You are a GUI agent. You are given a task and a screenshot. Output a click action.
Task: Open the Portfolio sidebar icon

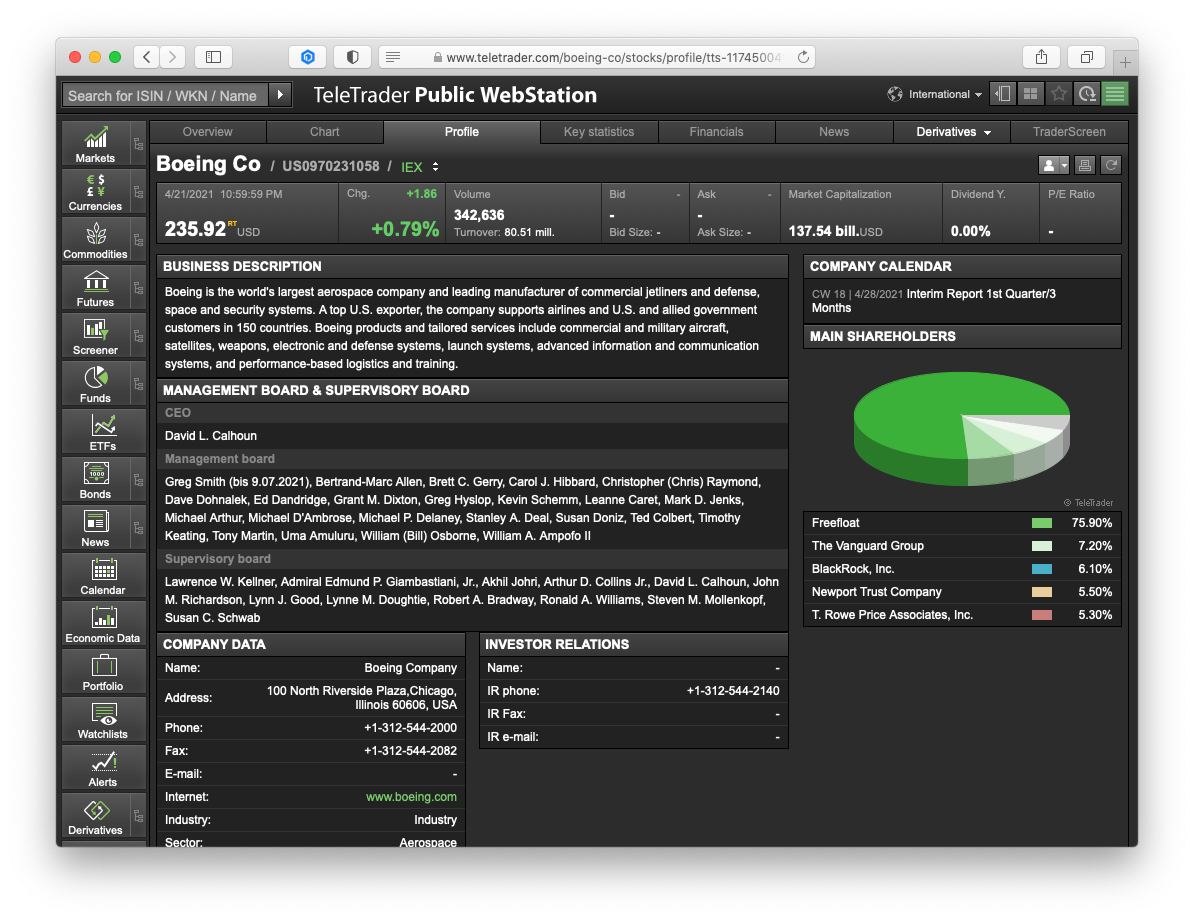click(103, 672)
